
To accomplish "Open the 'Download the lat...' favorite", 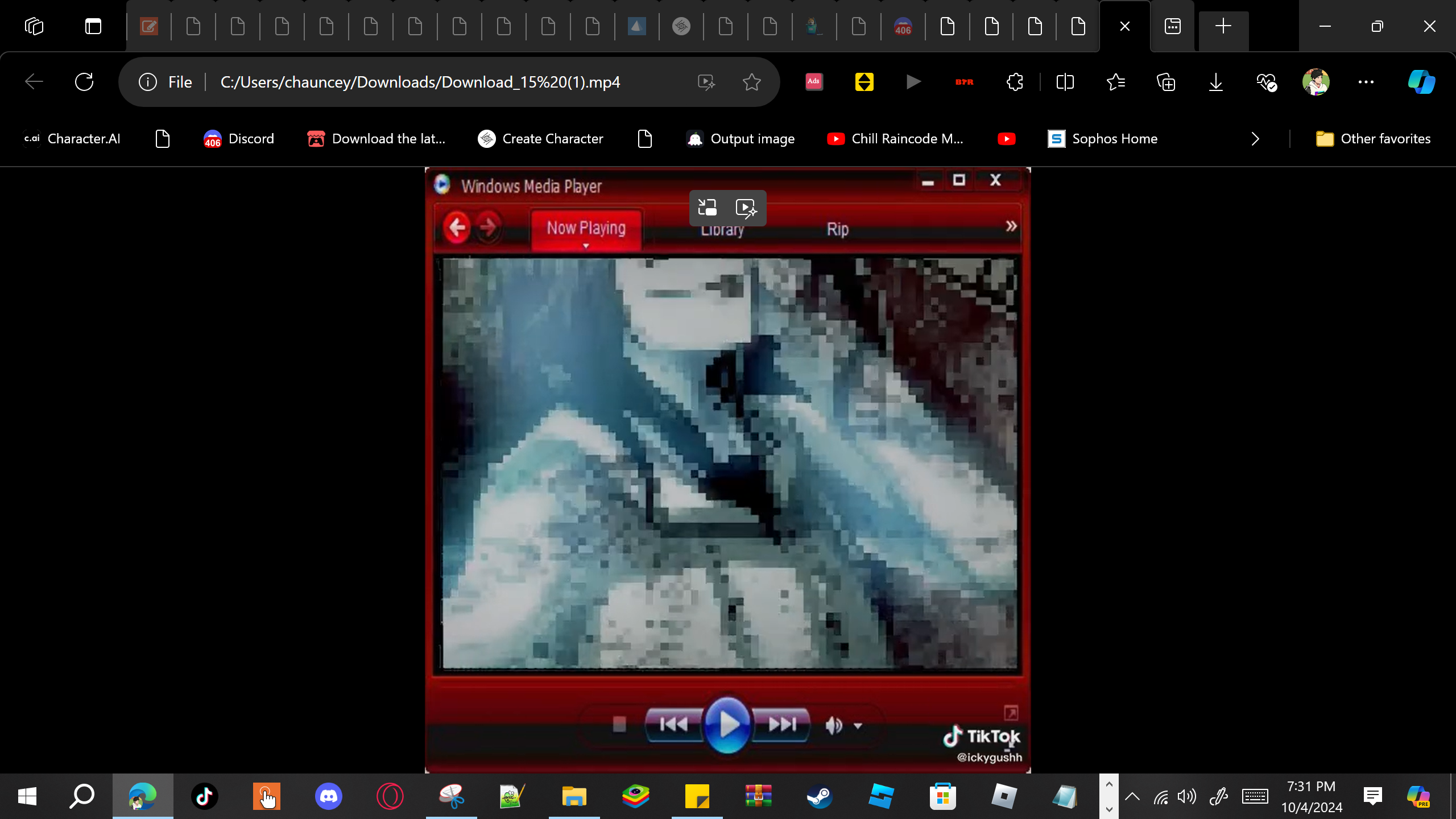I will pyautogui.click(x=377, y=139).
